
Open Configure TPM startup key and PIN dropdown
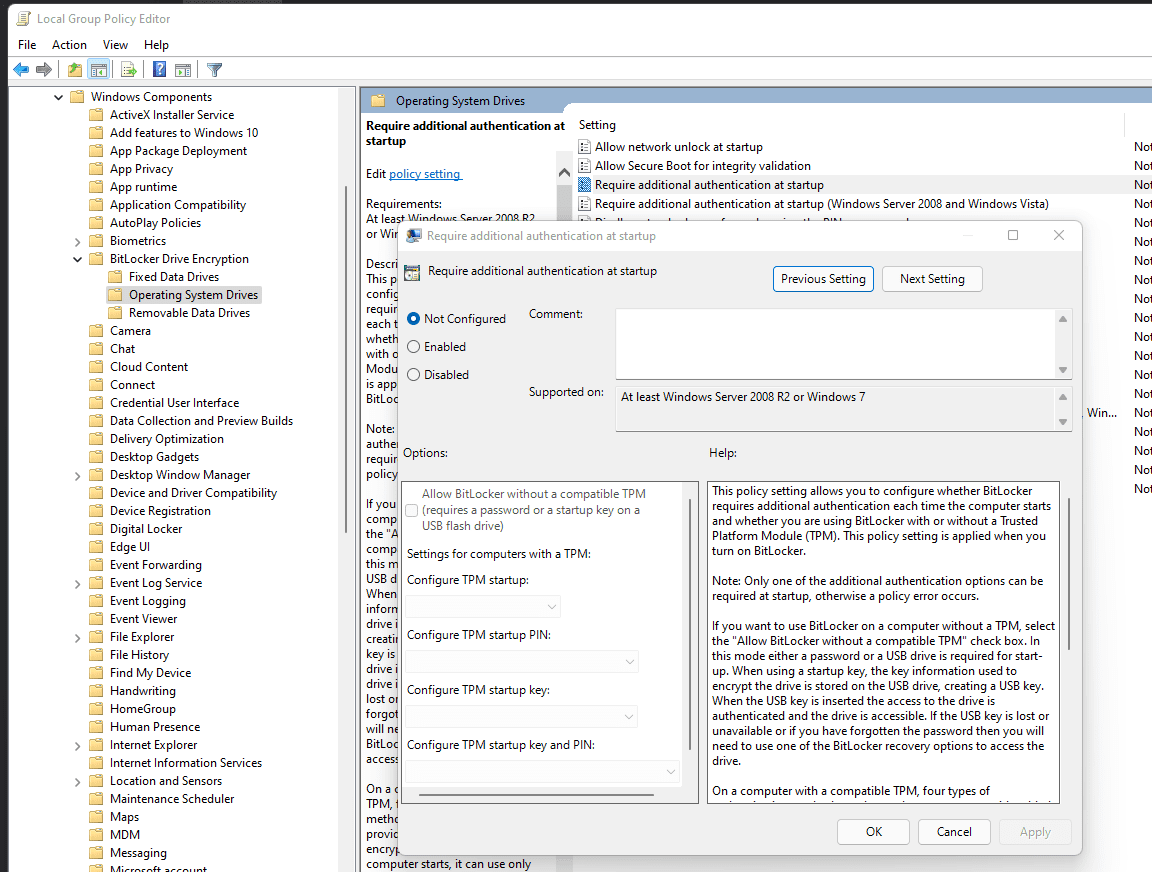pos(542,771)
